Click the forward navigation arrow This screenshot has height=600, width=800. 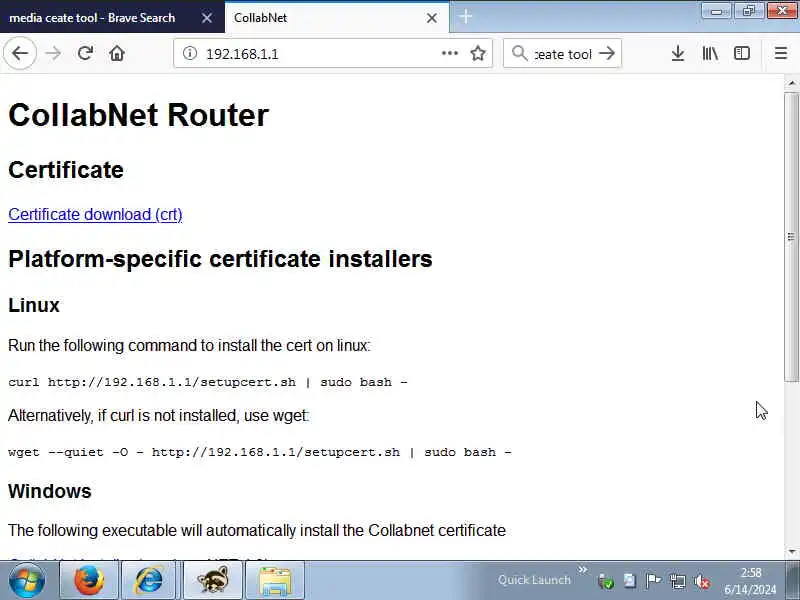tap(53, 53)
